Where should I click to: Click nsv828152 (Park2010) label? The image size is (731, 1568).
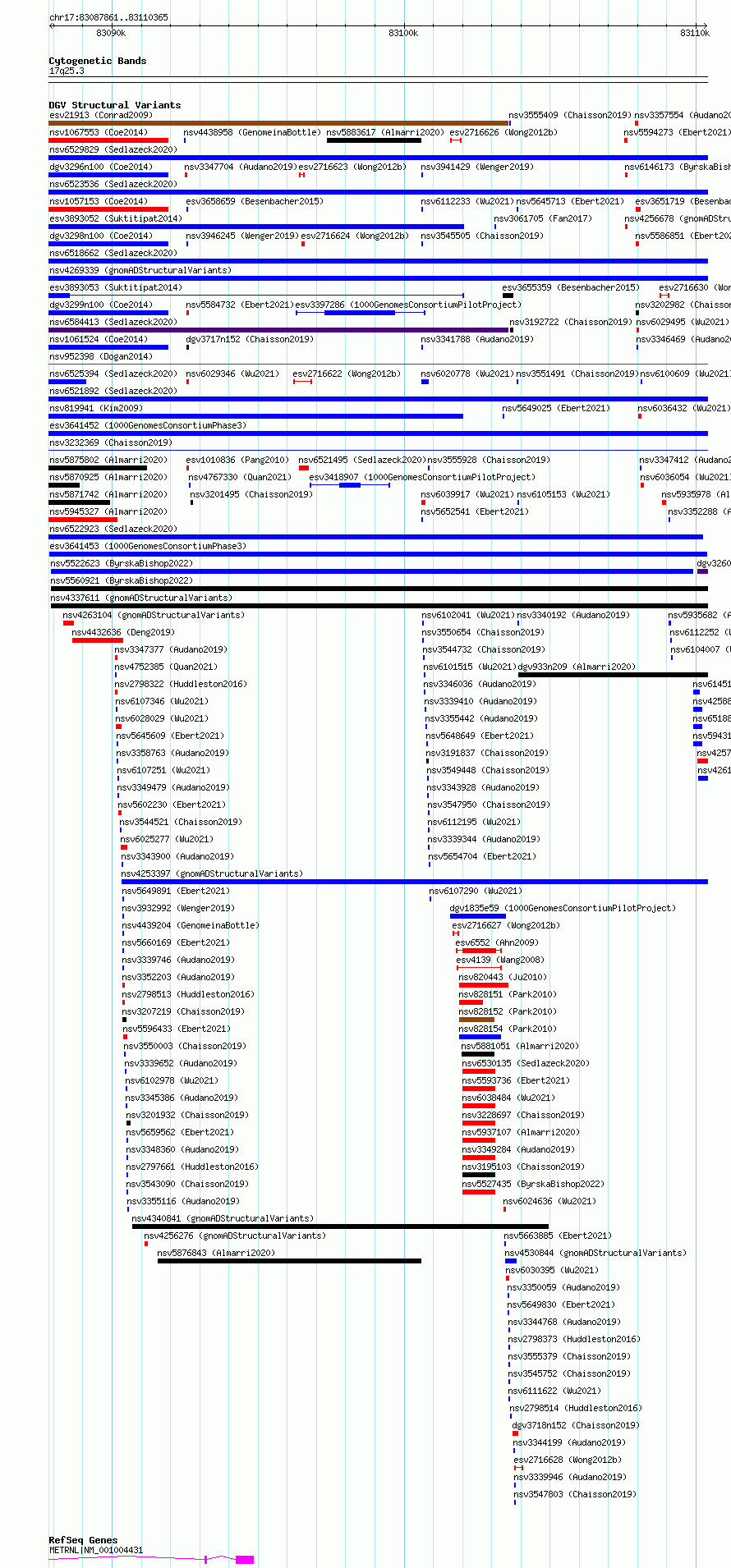point(508,1012)
